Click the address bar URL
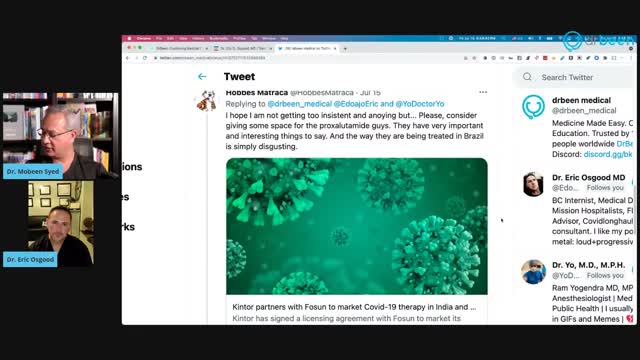640x360 pixels. point(213,58)
